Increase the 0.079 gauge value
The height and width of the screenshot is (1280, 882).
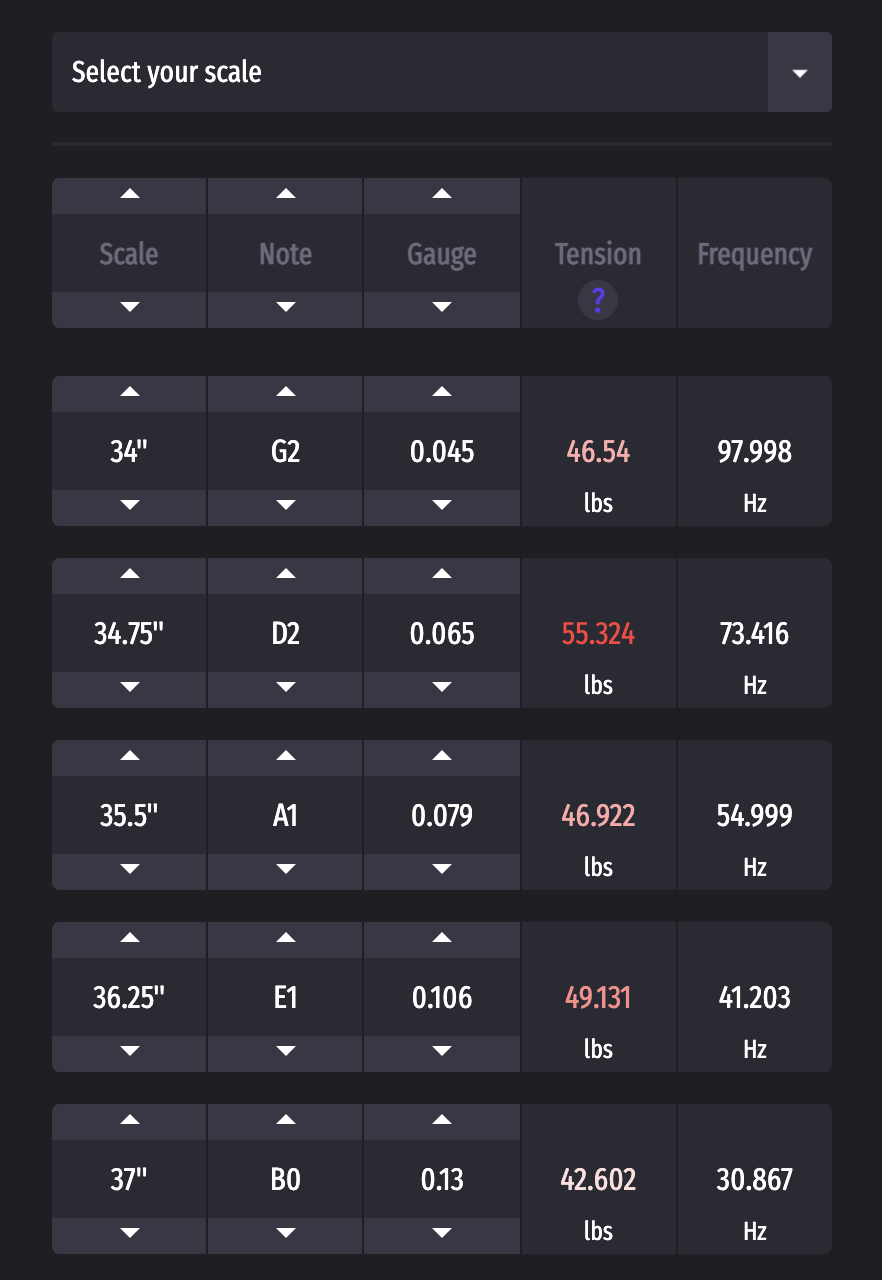pos(442,757)
